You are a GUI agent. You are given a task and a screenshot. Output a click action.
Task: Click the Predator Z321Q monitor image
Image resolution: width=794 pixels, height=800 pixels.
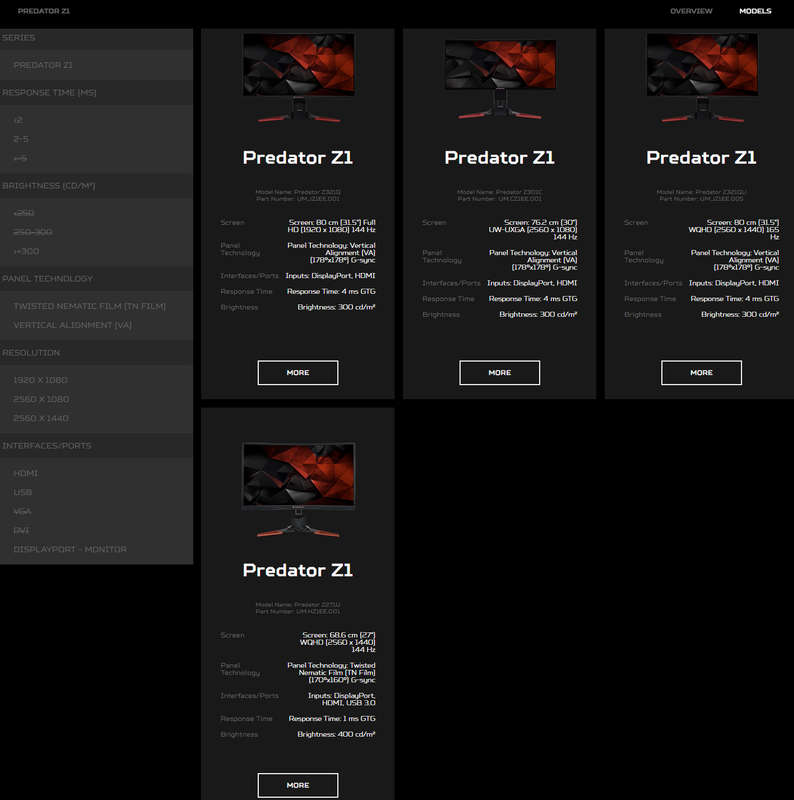pos(299,77)
